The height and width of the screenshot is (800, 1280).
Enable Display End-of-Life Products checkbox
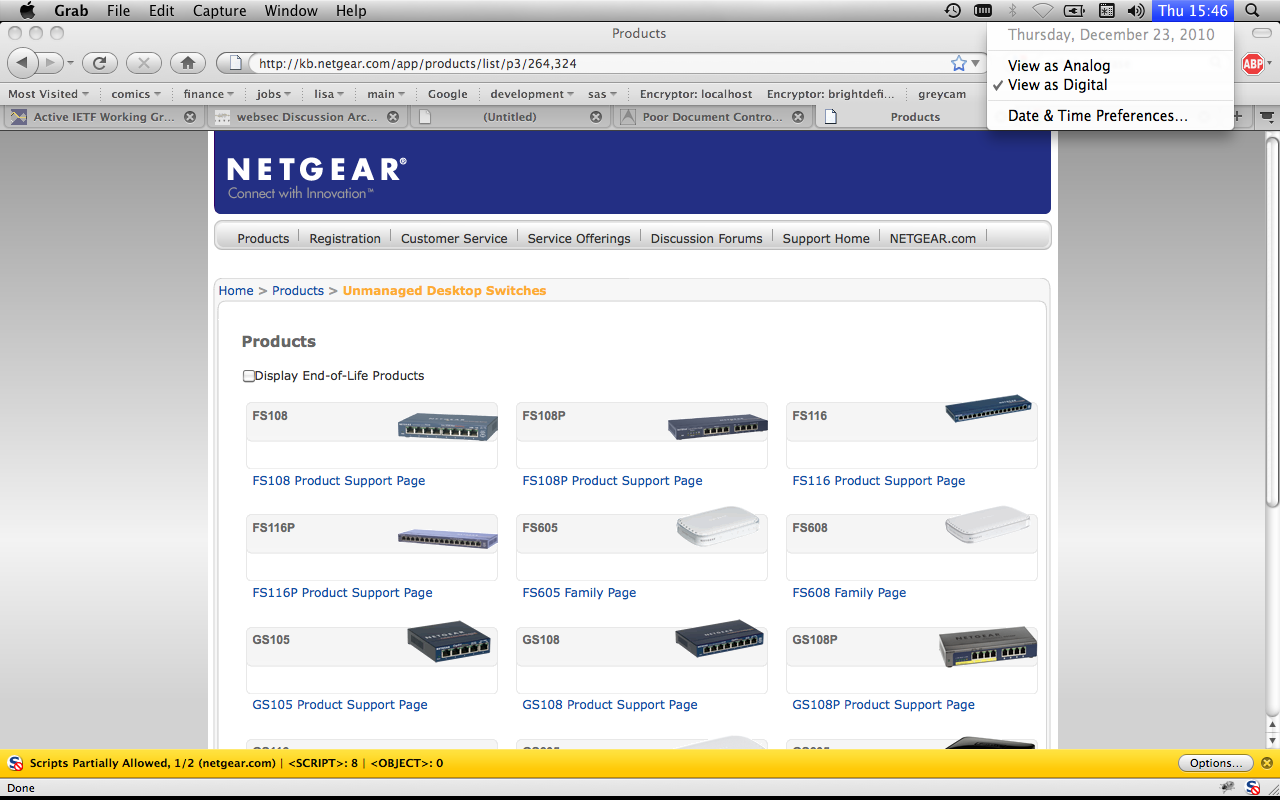point(249,376)
